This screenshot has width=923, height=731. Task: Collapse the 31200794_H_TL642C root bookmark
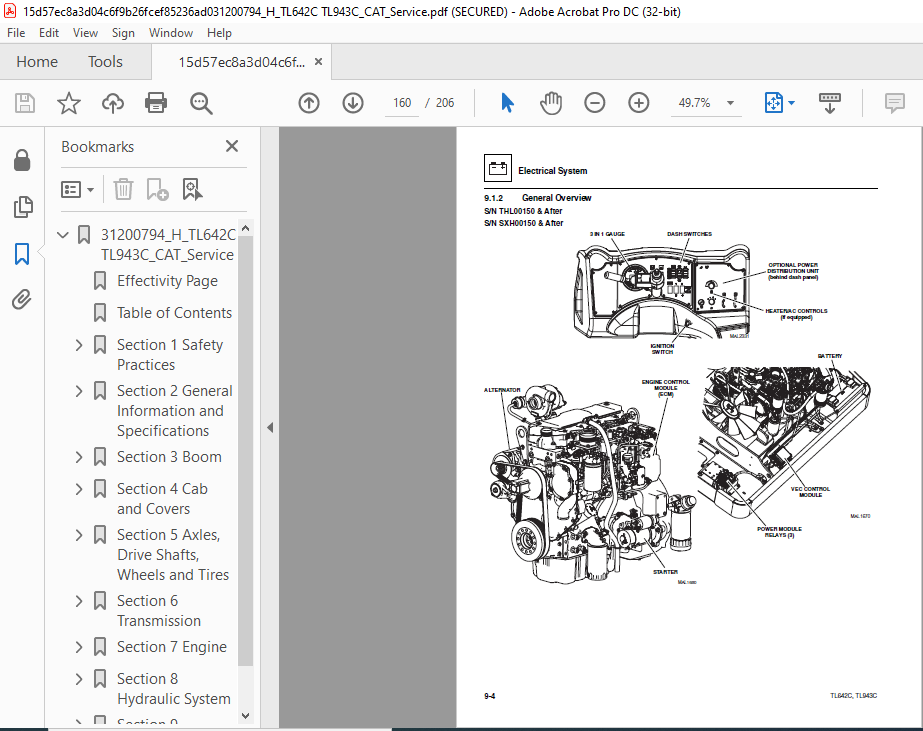click(x=63, y=235)
